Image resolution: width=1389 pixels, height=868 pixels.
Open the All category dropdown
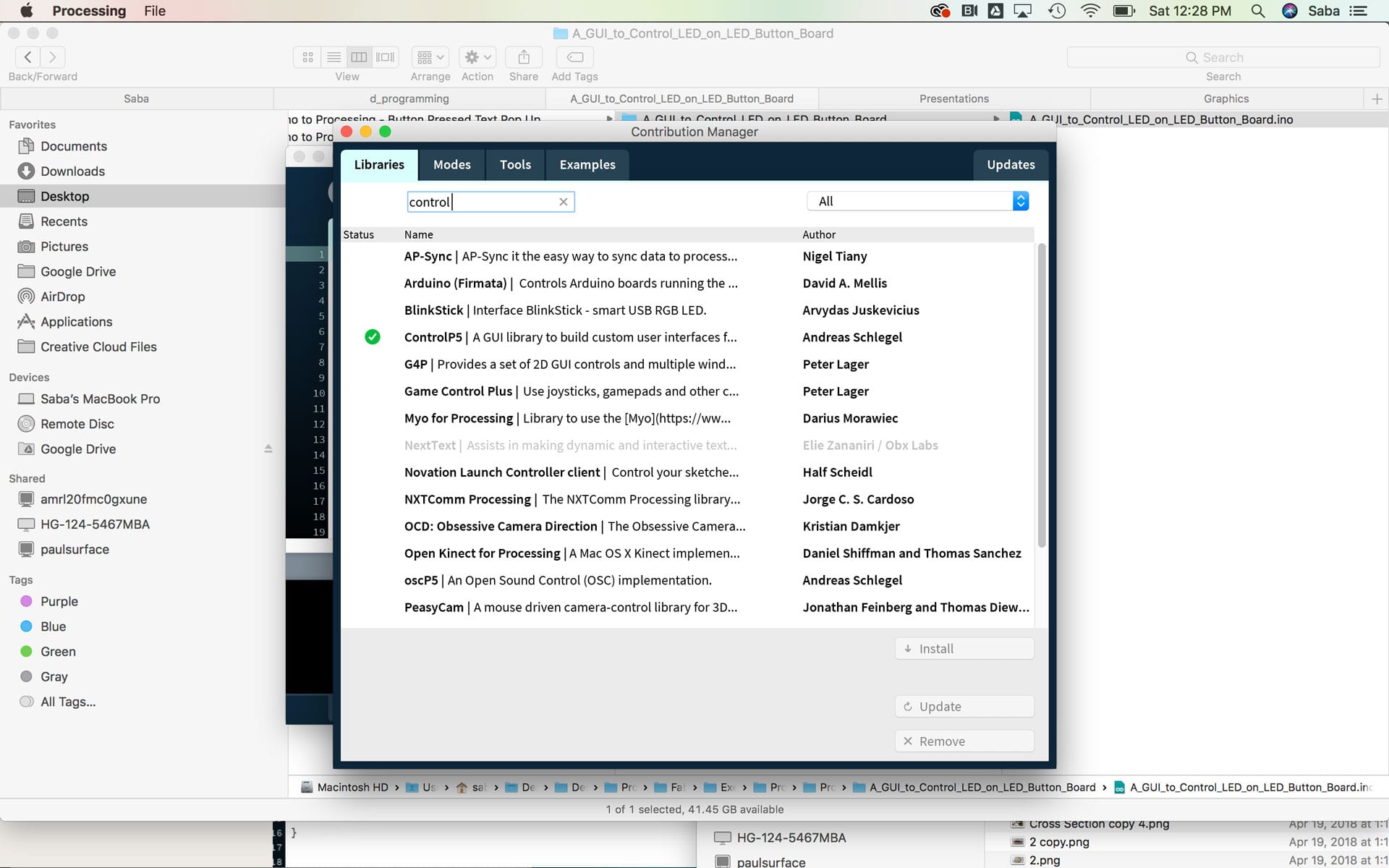(917, 201)
